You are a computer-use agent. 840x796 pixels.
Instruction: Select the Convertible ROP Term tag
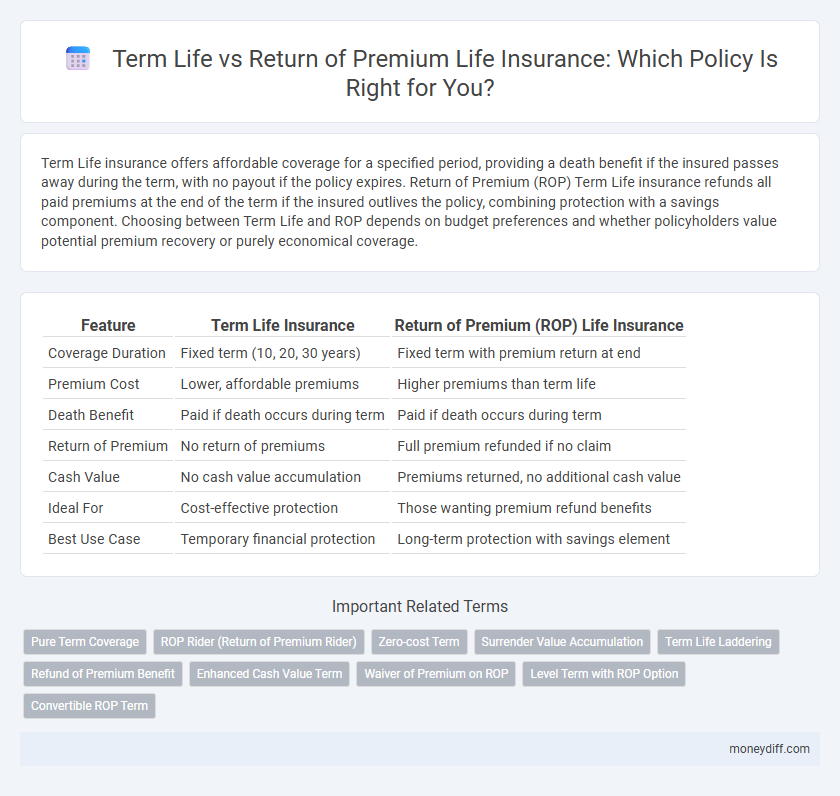(89, 706)
